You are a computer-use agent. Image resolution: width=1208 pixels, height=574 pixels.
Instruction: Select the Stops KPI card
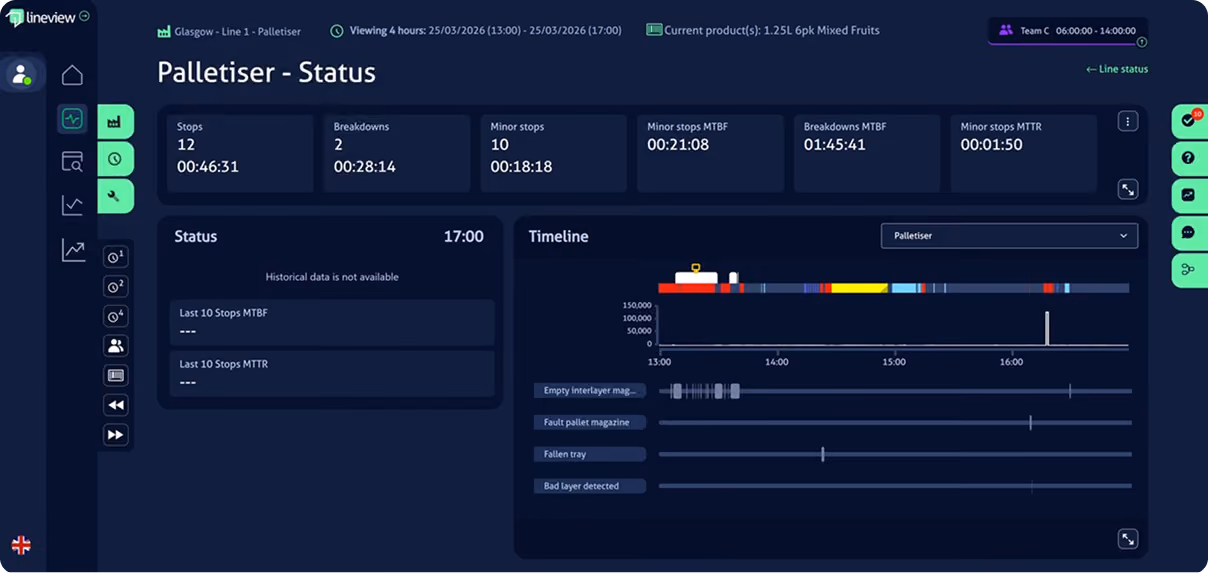coord(240,154)
